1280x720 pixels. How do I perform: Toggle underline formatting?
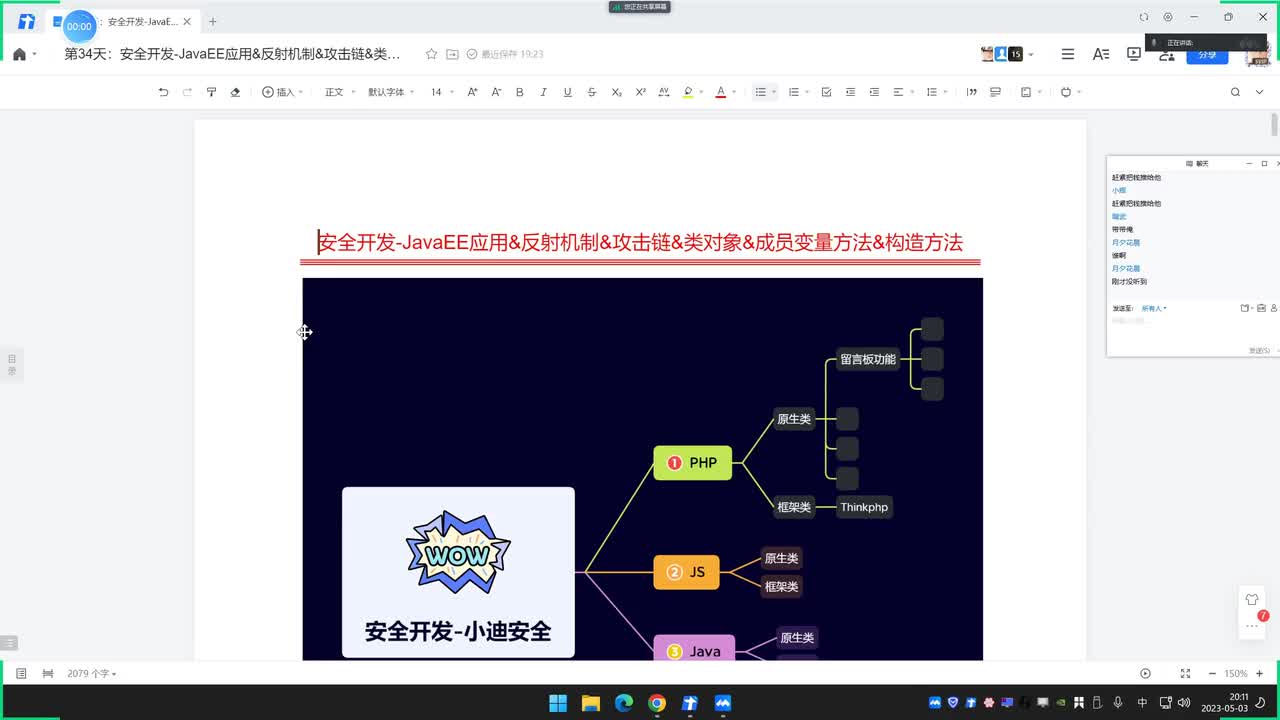(568, 92)
